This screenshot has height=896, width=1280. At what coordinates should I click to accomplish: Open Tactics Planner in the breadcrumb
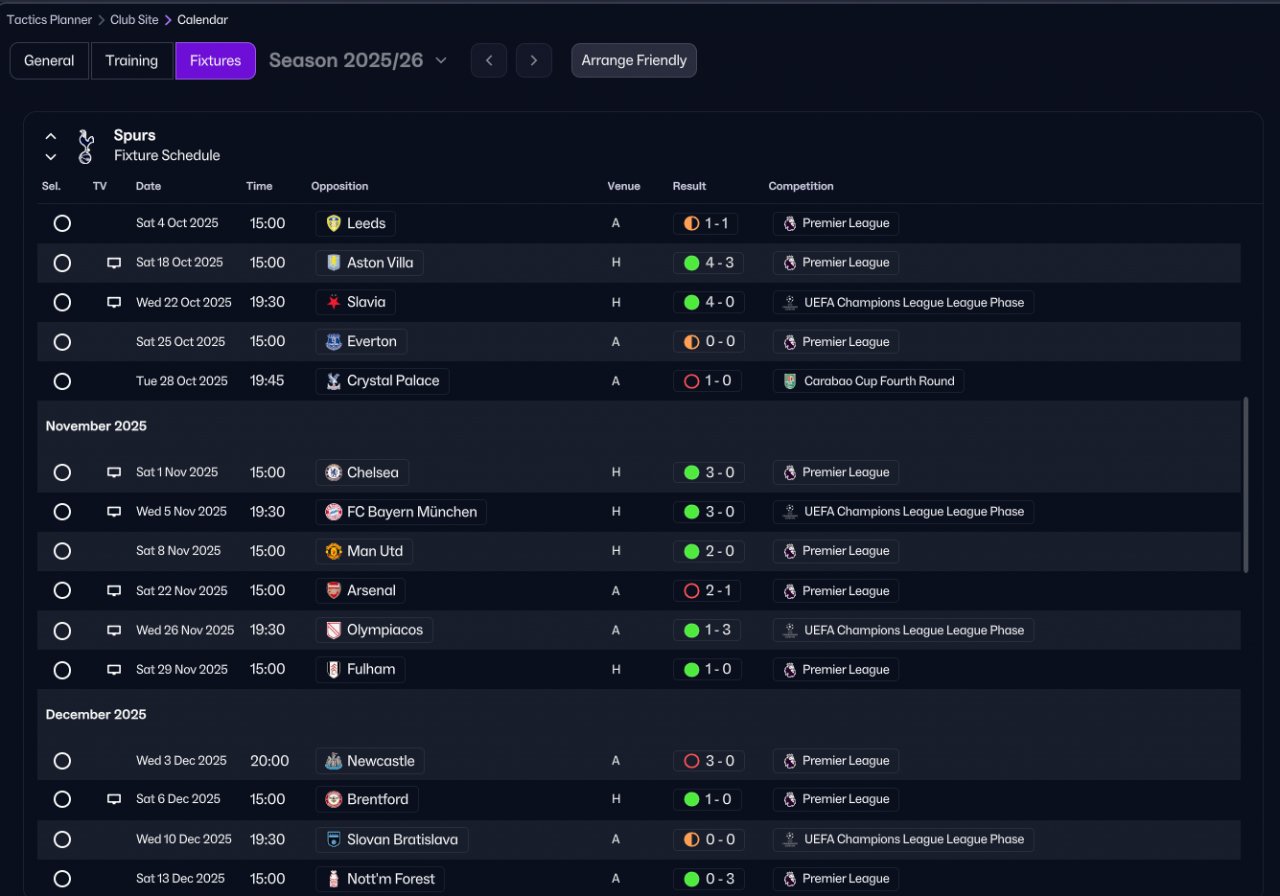pos(49,20)
